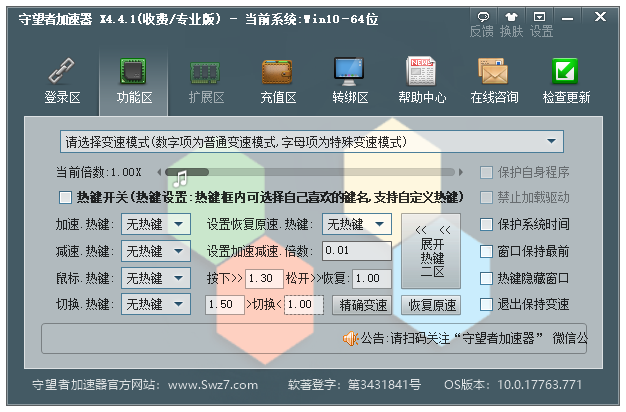Open the 在线咨询 envelope icon
Viewport: 626px width, 412px height.
coord(493,71)
